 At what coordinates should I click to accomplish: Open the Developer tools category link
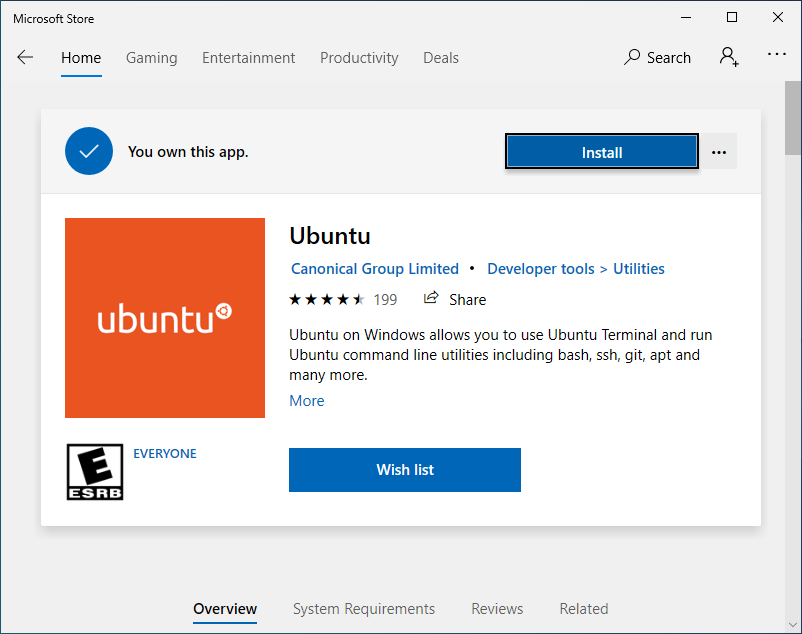pos(541,268)
